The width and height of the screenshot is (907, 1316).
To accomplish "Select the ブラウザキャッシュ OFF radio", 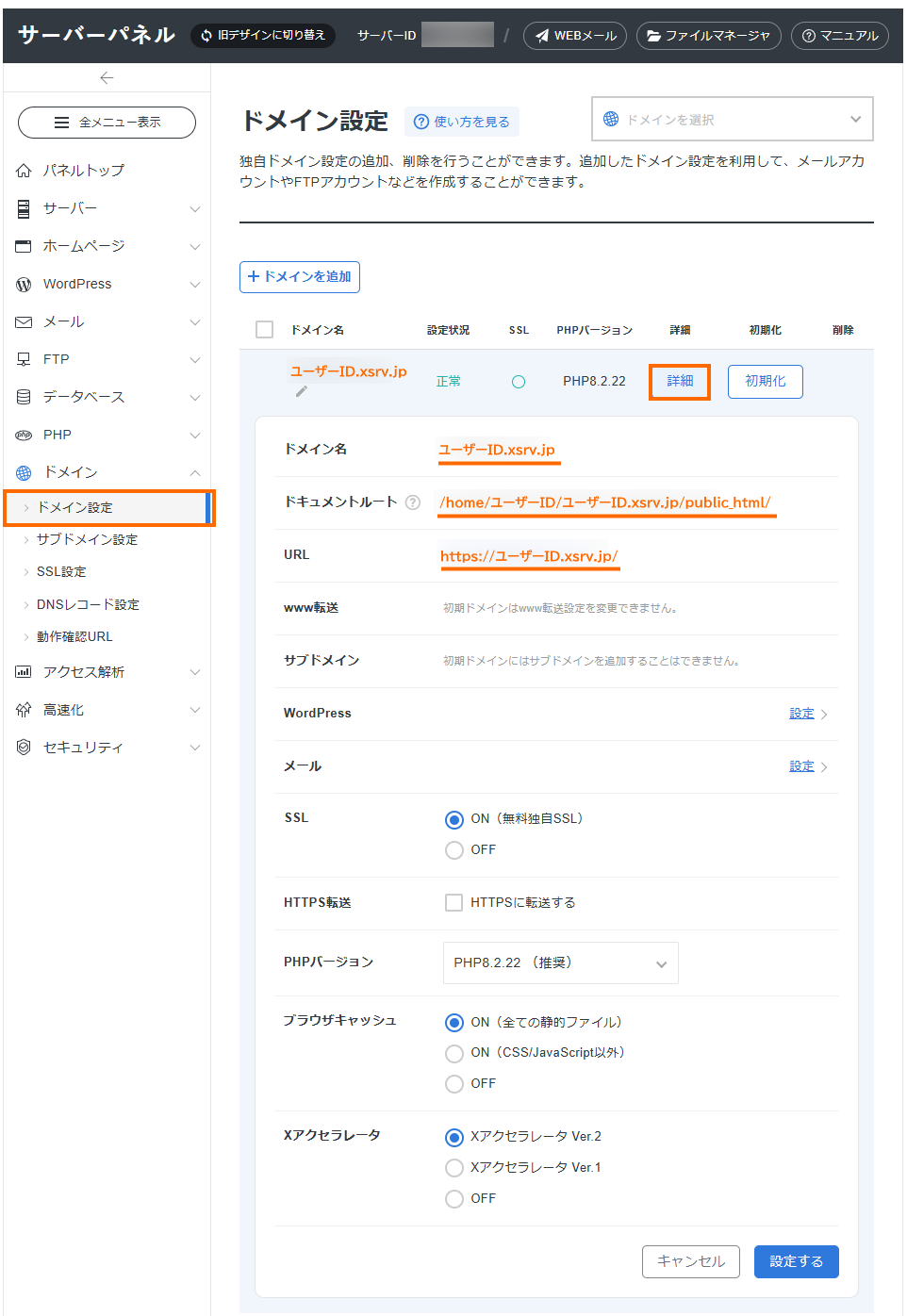I will 454,1084.
